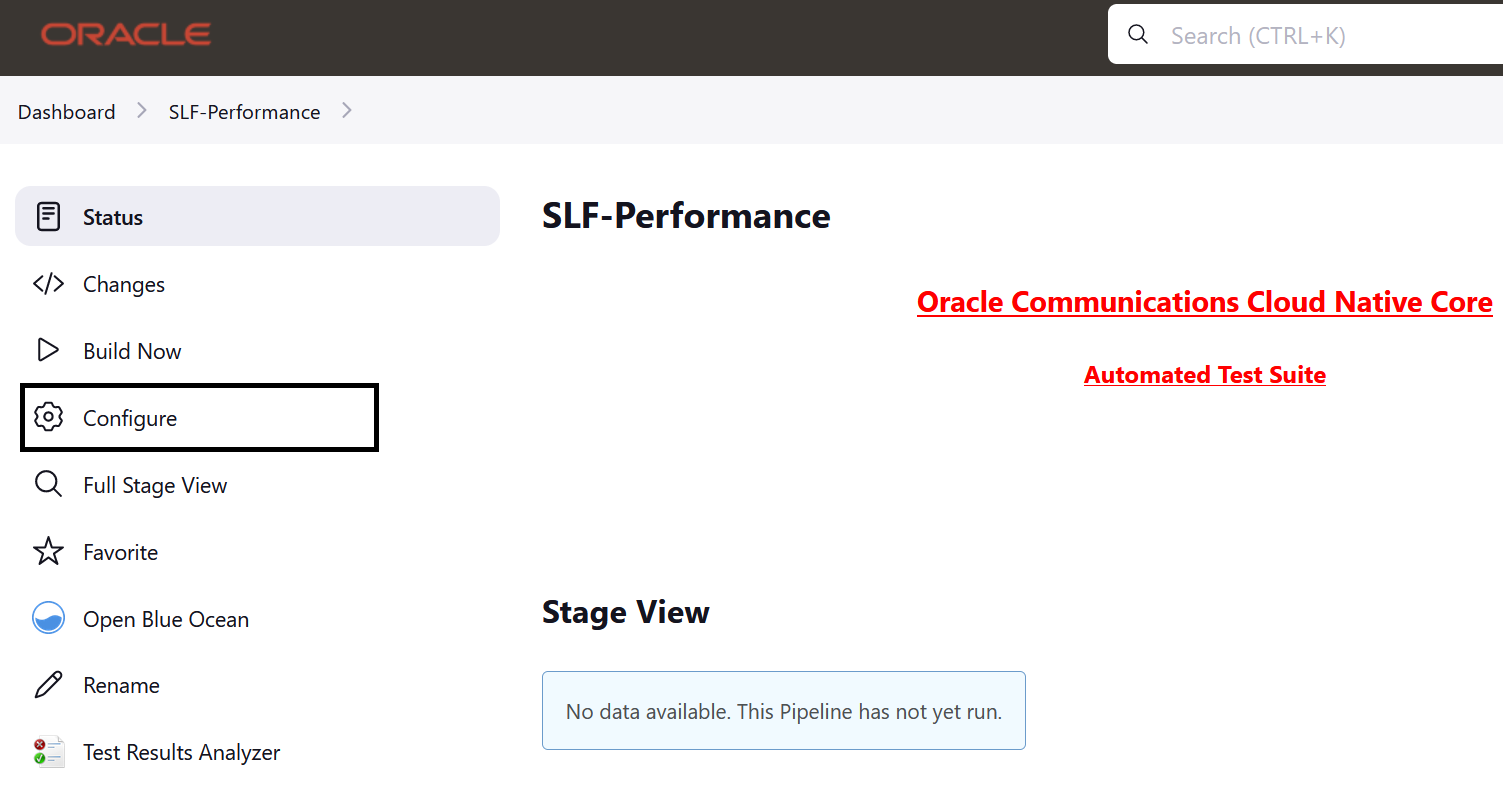The height and width of the screenshot is (790, 1503).
Task: Select Open Blue Ocean from the sidebar
Action: coord(166,618)
